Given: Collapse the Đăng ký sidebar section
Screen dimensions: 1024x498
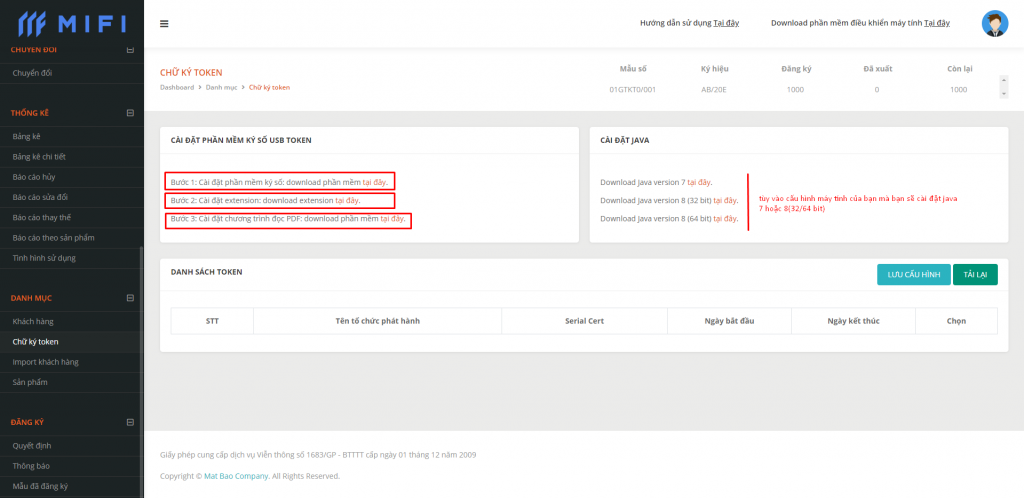Looking at the screenshot, I should [130, 423].
